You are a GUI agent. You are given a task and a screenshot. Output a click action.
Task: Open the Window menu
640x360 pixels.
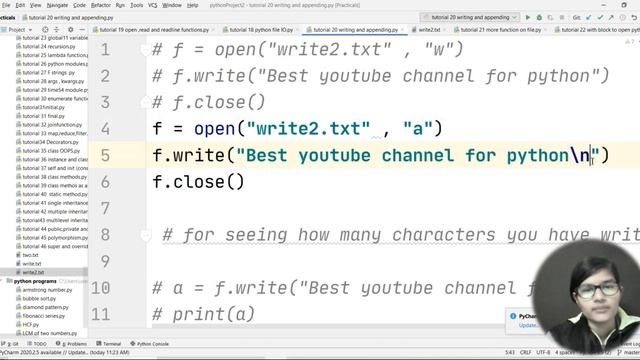click(172, 5)
